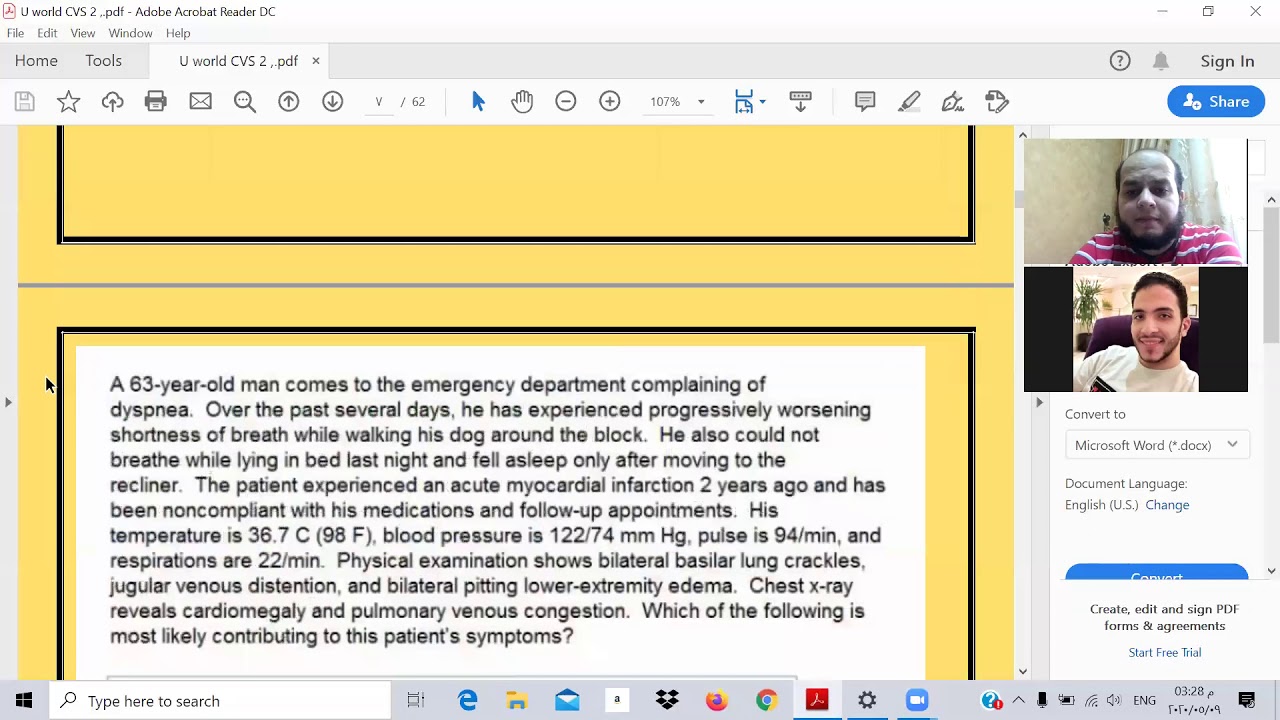The height and width of the screenshot is (720, 1280).
Task: Open Microsoft Word format dropdown
Action: click(1157, 445)
